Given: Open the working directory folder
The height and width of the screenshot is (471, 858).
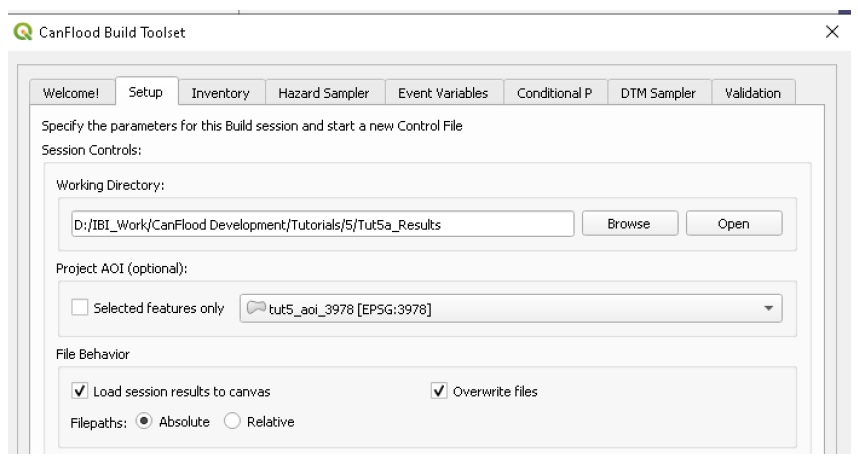Looking at the screenshot, I should click(x=734, y=224).
